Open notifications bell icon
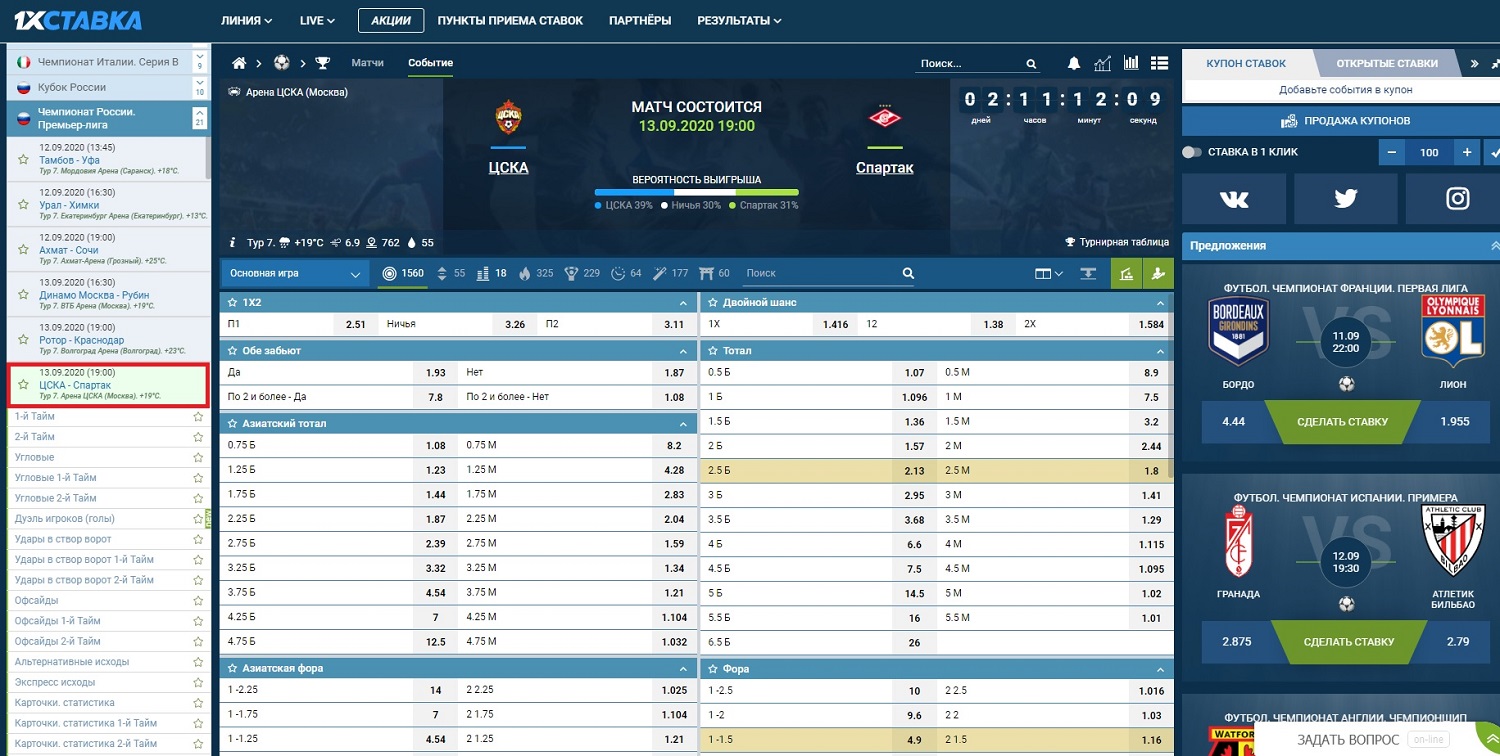Viewport: 1500px width, 756px height. click(x=1074, y=63)
